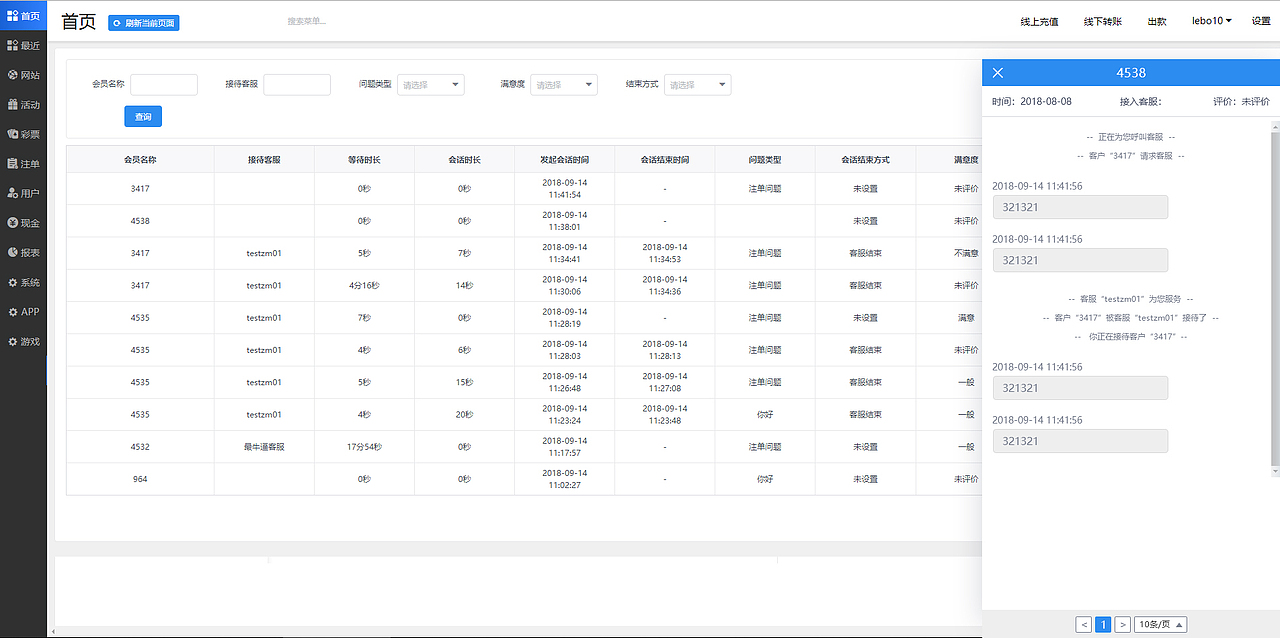Open the 现金 sidebar section
Screen dimensions: 1280x638
[23, 223]
